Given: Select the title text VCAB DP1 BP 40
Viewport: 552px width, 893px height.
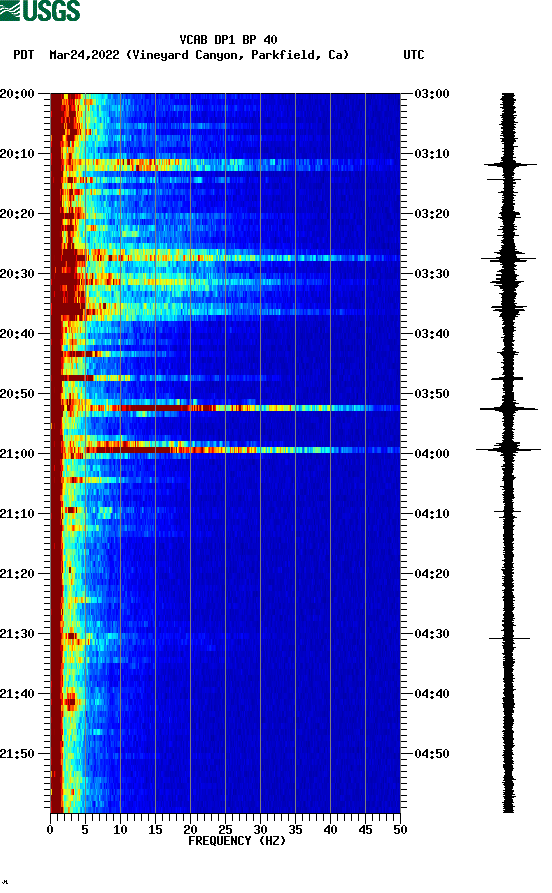Looking at the screenshot, I should [228, 40].
